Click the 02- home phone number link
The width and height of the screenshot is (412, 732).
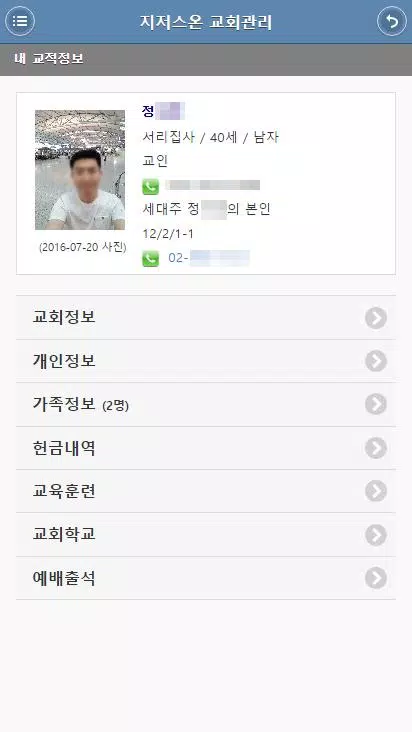209,258
